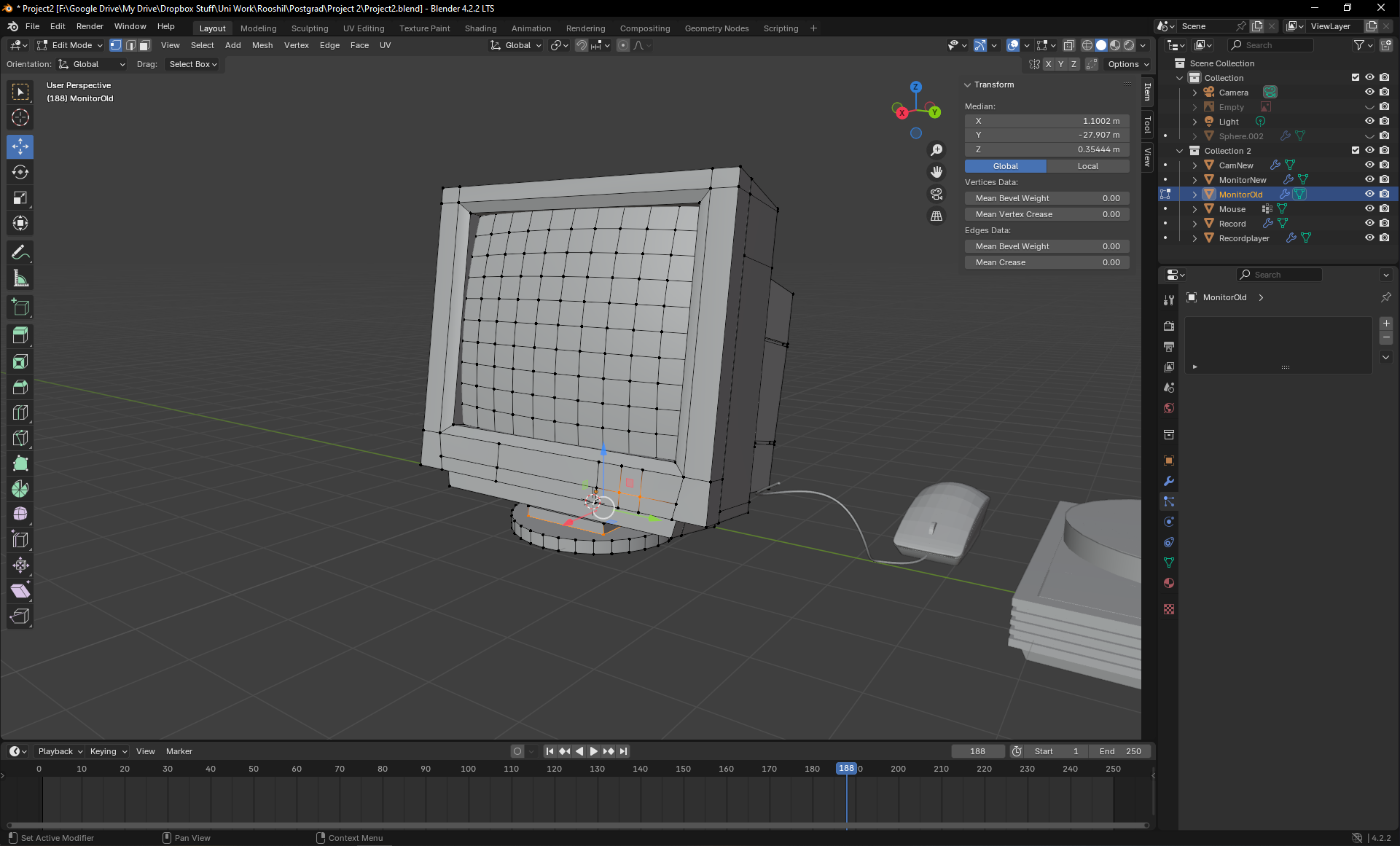Click the Mean Crease value slider

coord(1047,262)
